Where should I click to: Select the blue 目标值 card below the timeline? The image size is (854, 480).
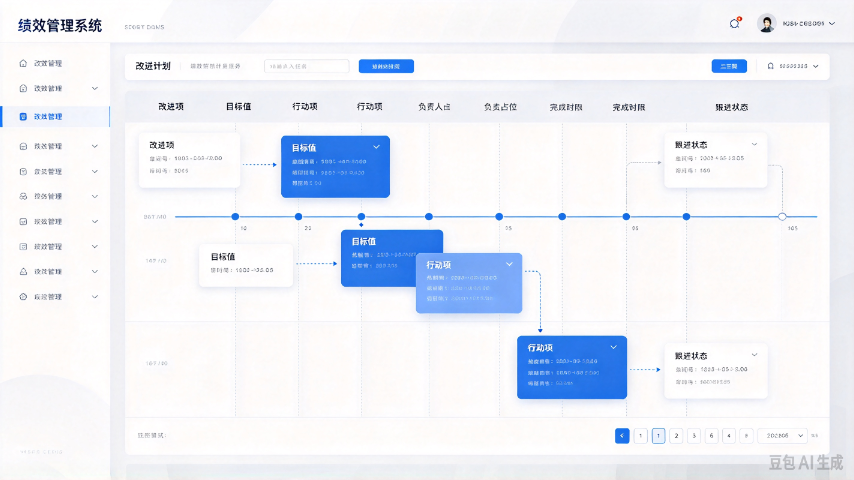click(379, 257)
